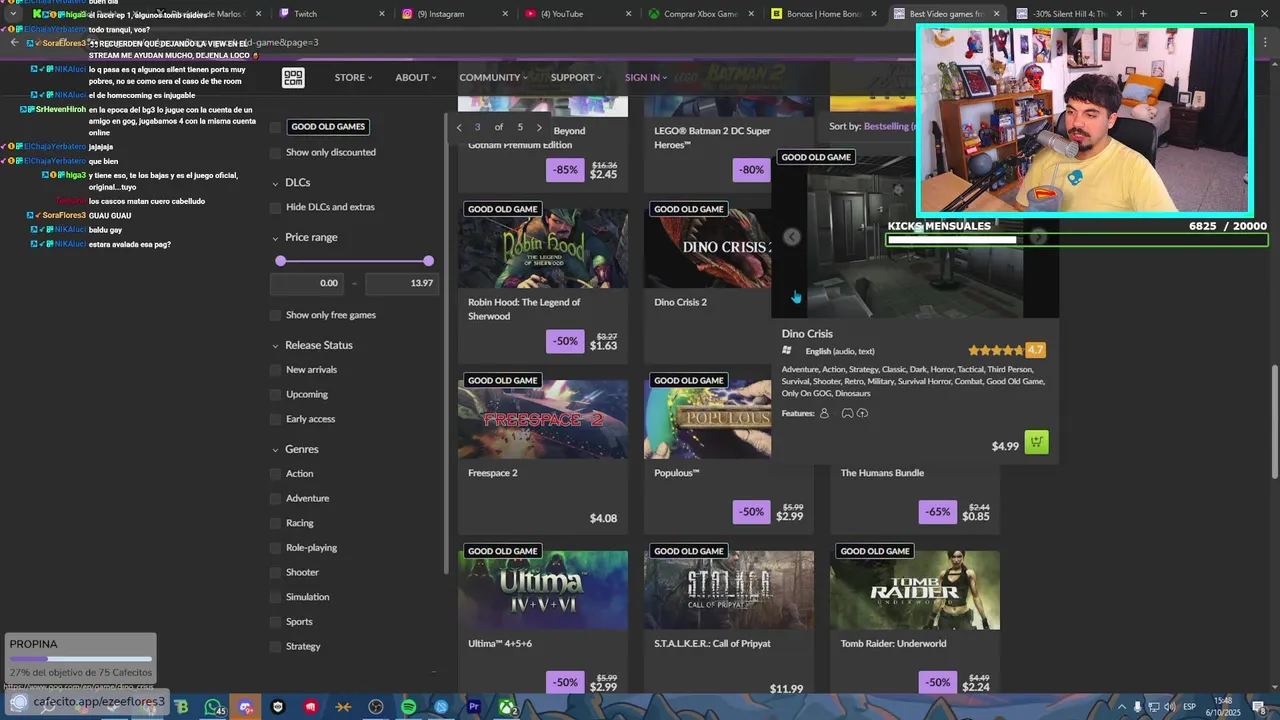Click the single-player feature icon in Dino Crisis popup
This screenshot has width=1280, height=720.
pos(824,413)
